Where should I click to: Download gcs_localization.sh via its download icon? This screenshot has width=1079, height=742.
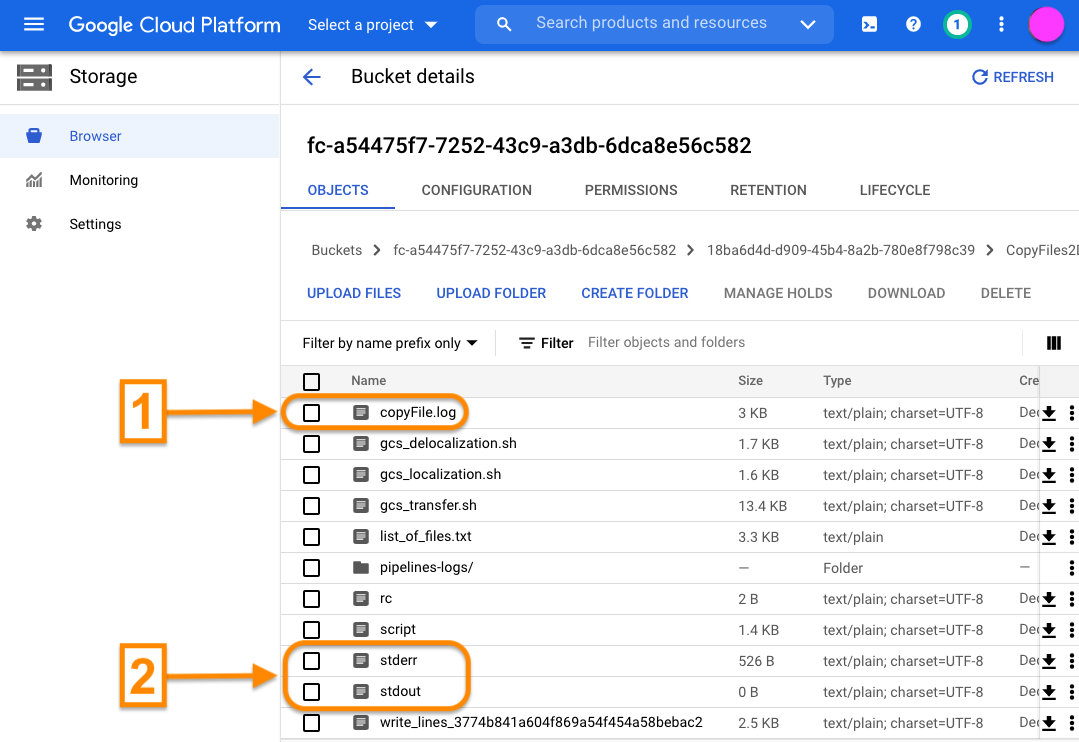[1049, 475]
